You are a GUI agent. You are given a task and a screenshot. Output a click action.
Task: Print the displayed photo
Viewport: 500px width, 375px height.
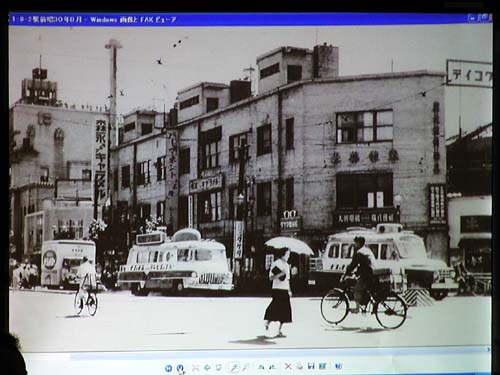pyautogui.click(x=300, y=367)
